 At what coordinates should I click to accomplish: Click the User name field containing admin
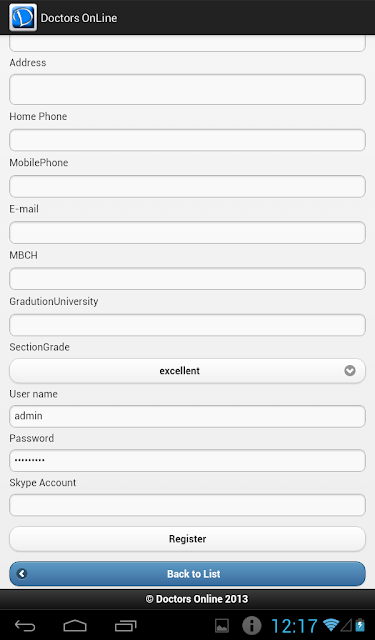(187, 416)
